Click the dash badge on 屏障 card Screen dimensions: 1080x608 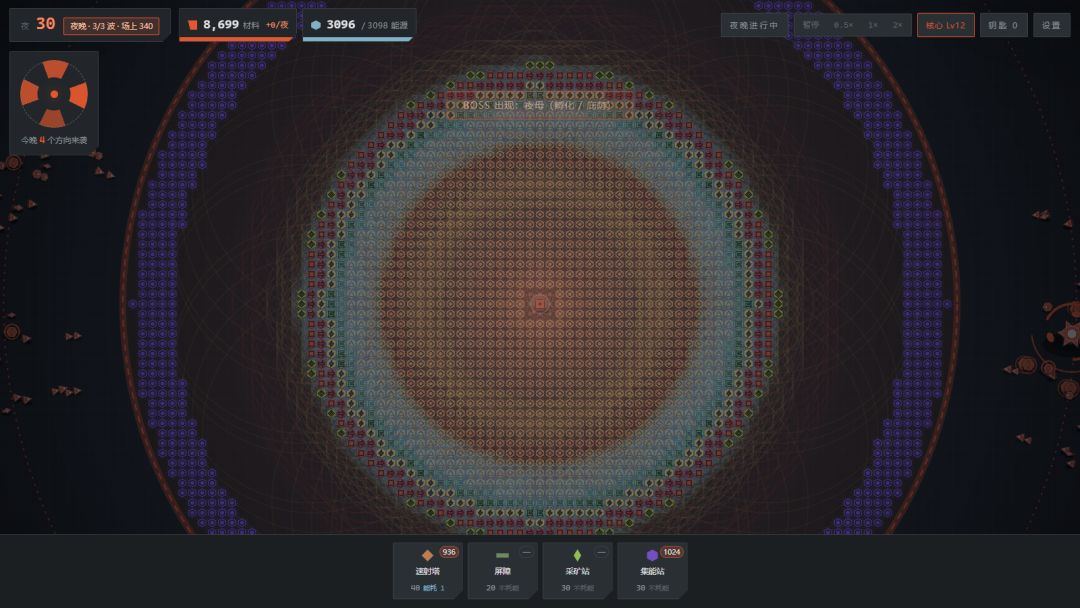pos(526,552)
